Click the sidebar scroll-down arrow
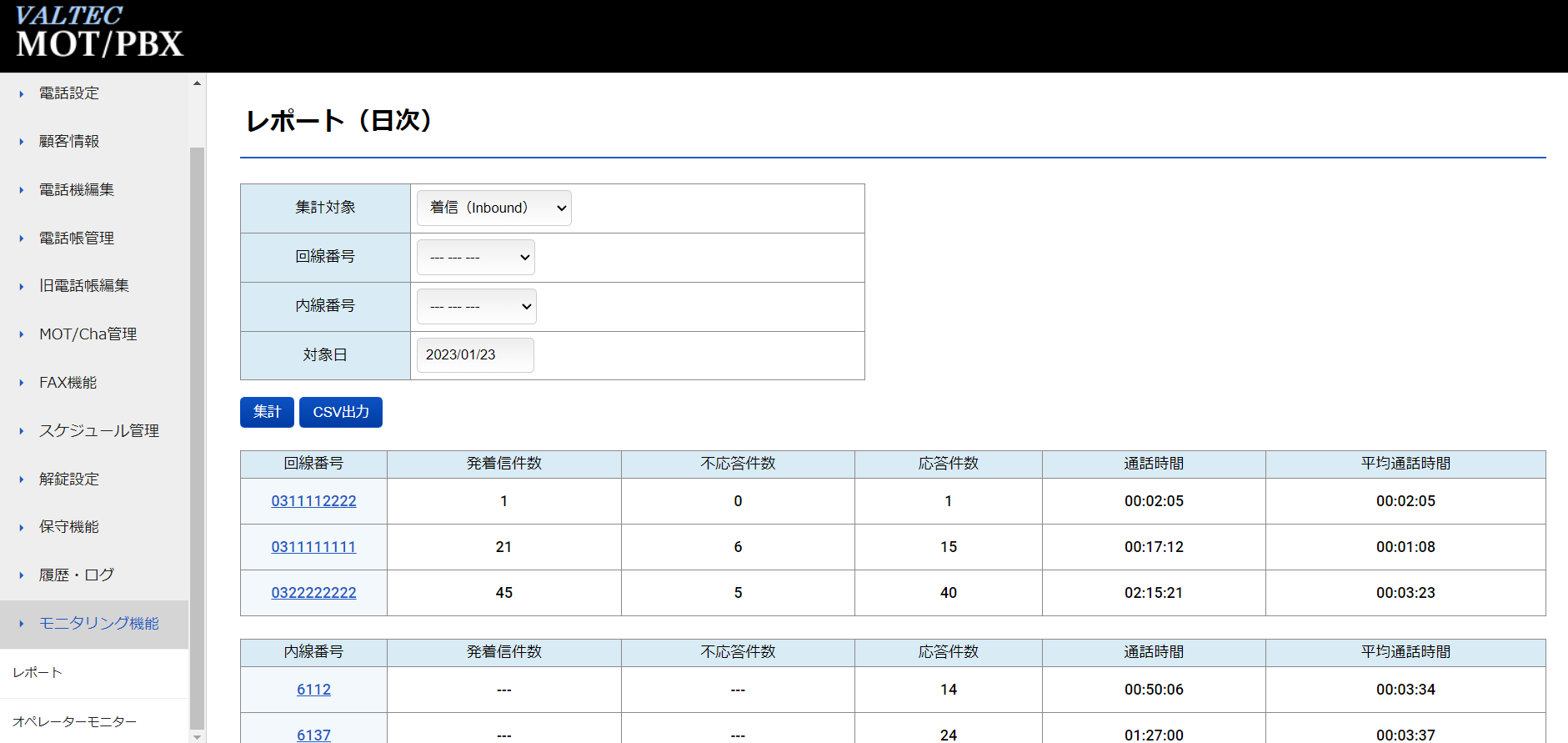This screenshot has width=1568, height=743. 197,736
